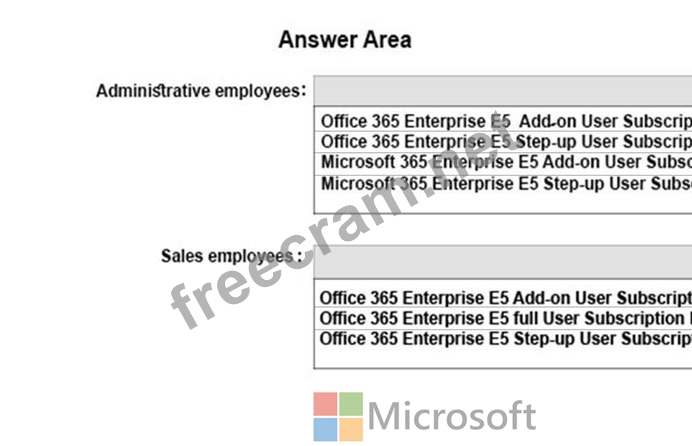Click the yellow square of Microsoft logo
This screenshot has height=446, width=692.
click(351, 429)
